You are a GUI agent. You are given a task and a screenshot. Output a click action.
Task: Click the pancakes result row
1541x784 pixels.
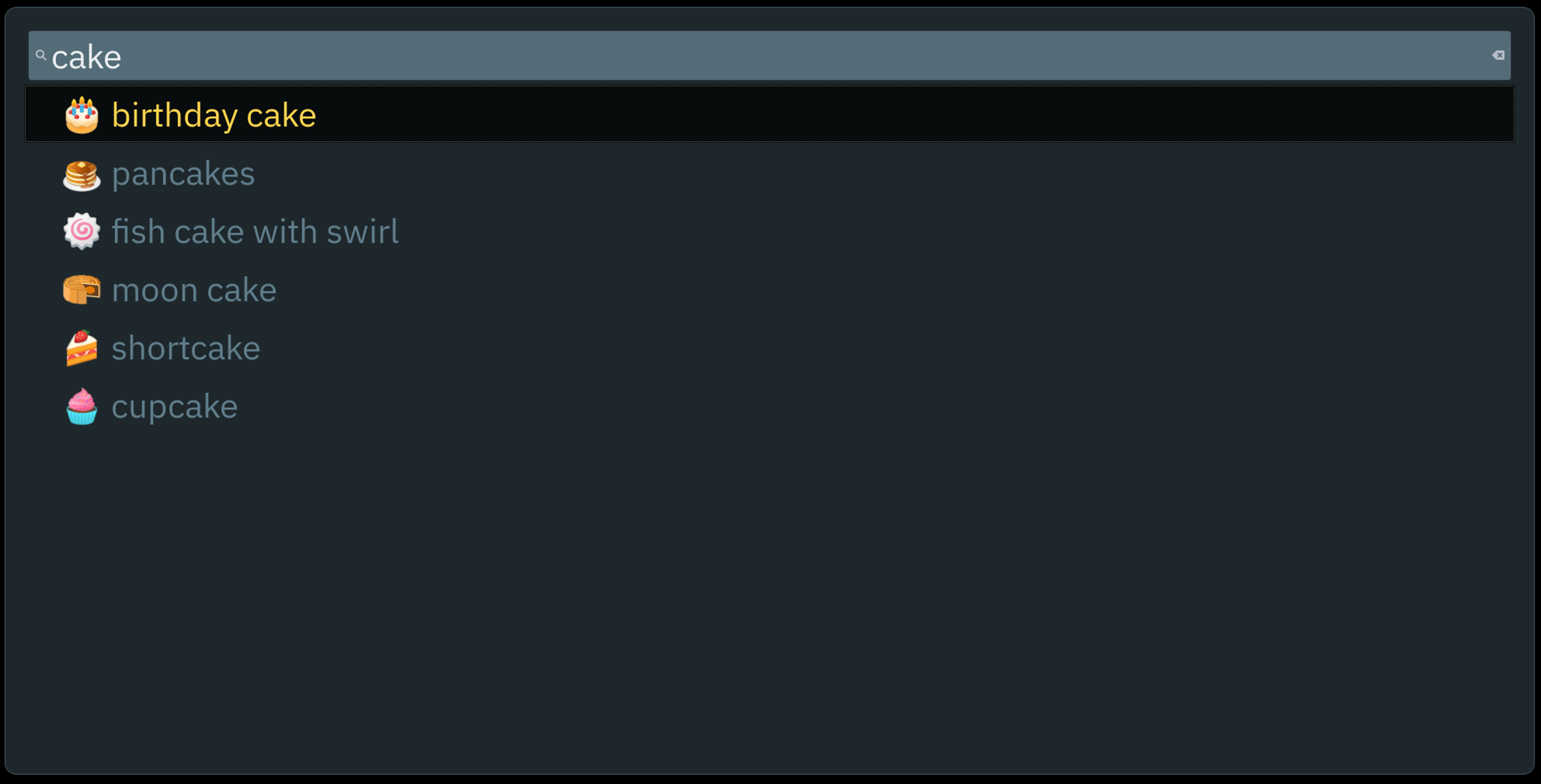770,173
